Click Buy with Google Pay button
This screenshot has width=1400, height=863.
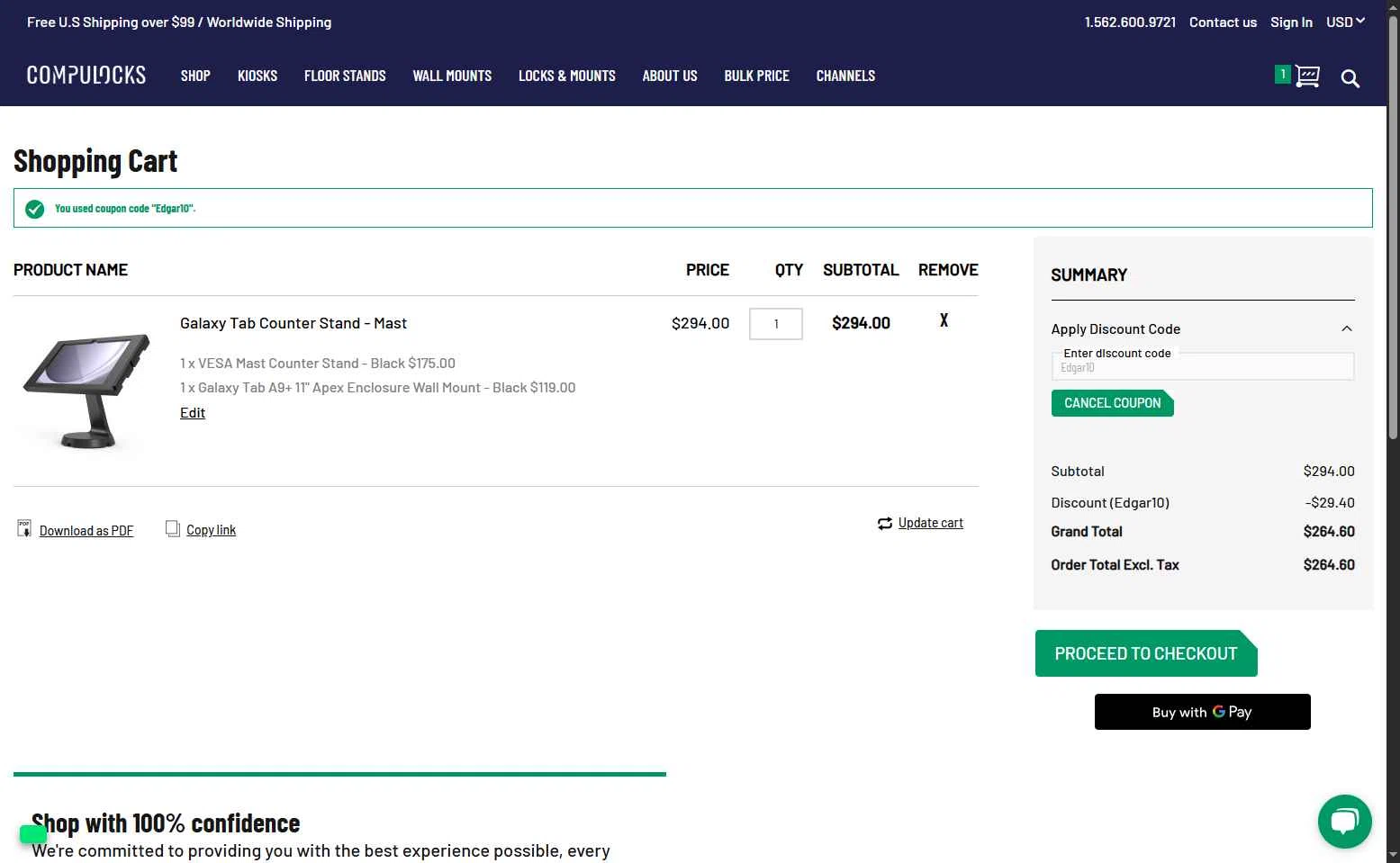click(x=1202, y=712)
